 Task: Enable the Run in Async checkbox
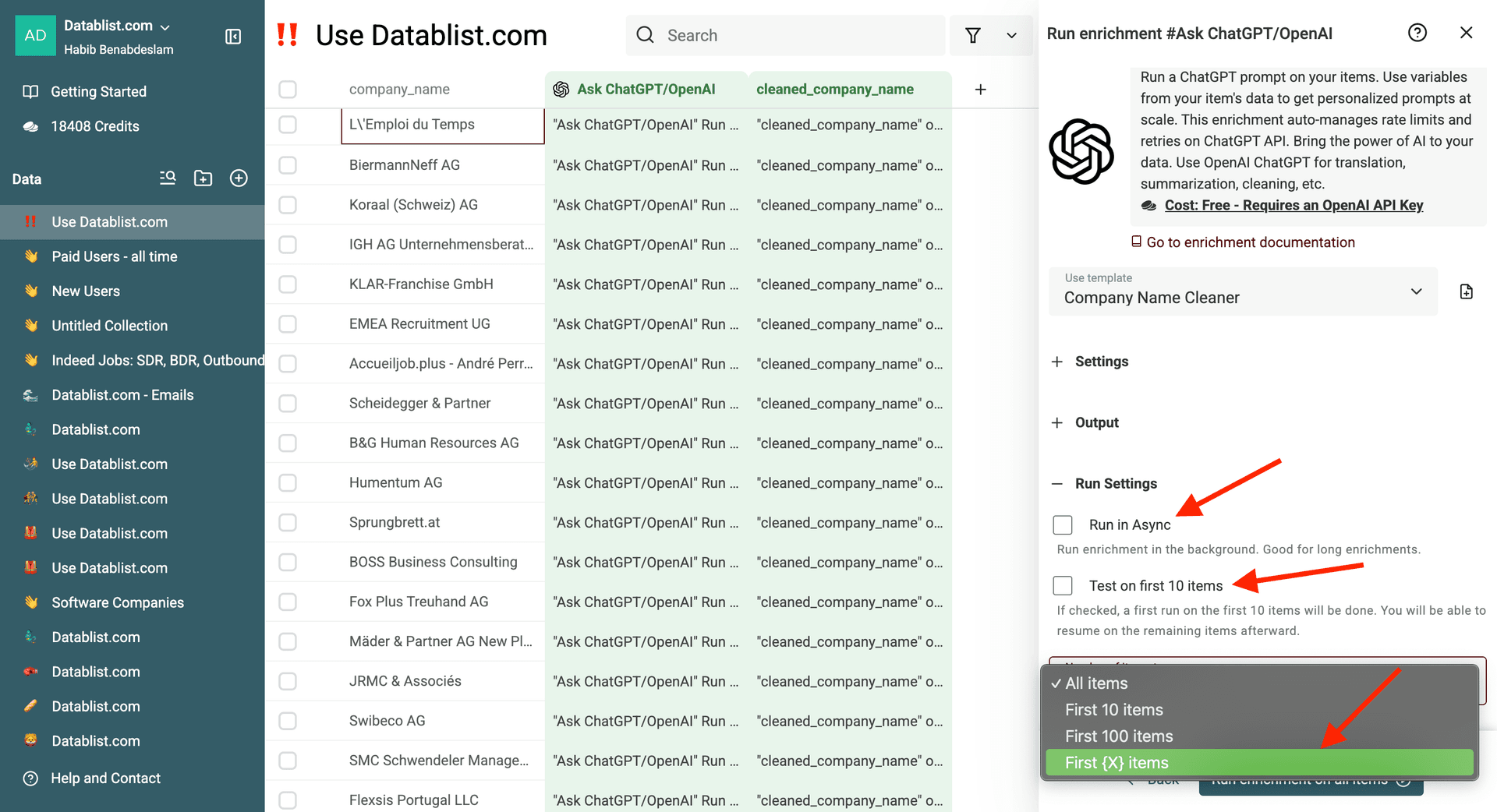coord(1063,524)
